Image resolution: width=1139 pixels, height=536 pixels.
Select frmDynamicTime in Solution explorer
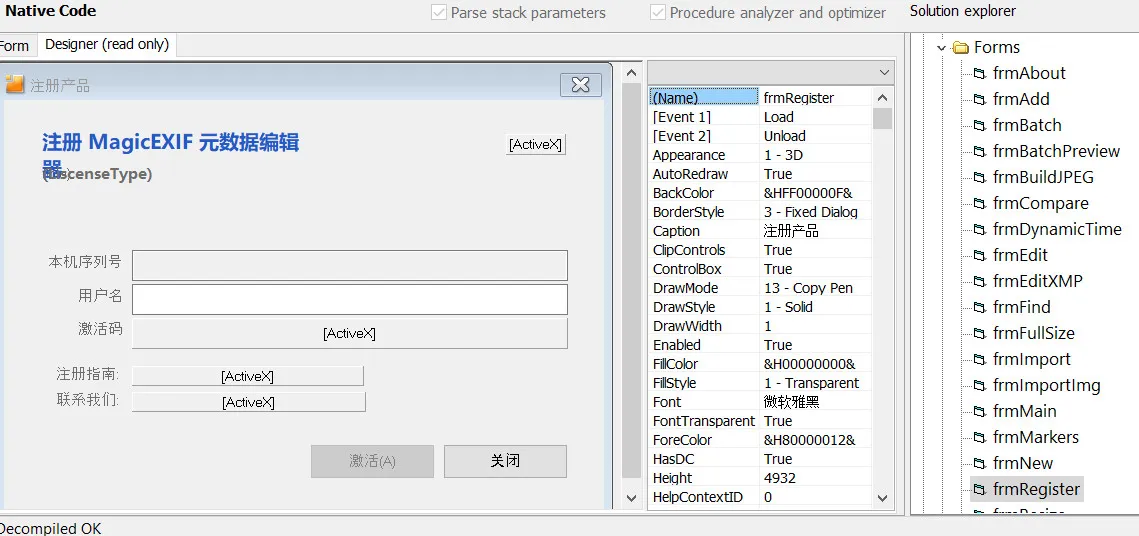[1057, 230]
